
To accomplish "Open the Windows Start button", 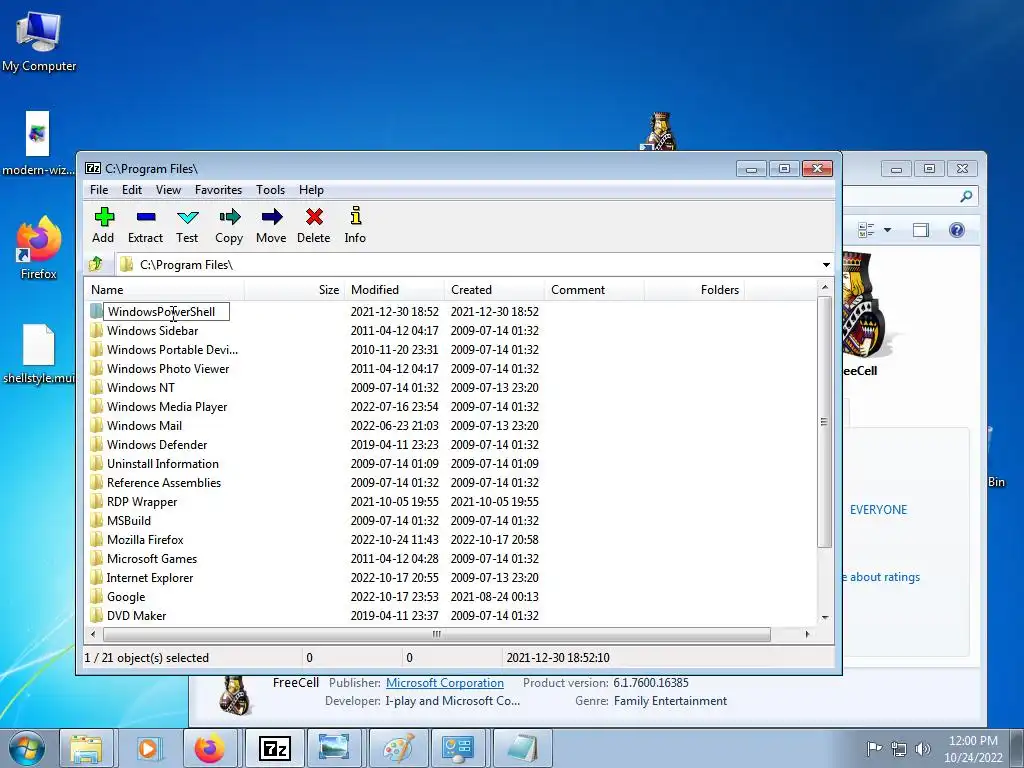I will [x=27, y=748].
